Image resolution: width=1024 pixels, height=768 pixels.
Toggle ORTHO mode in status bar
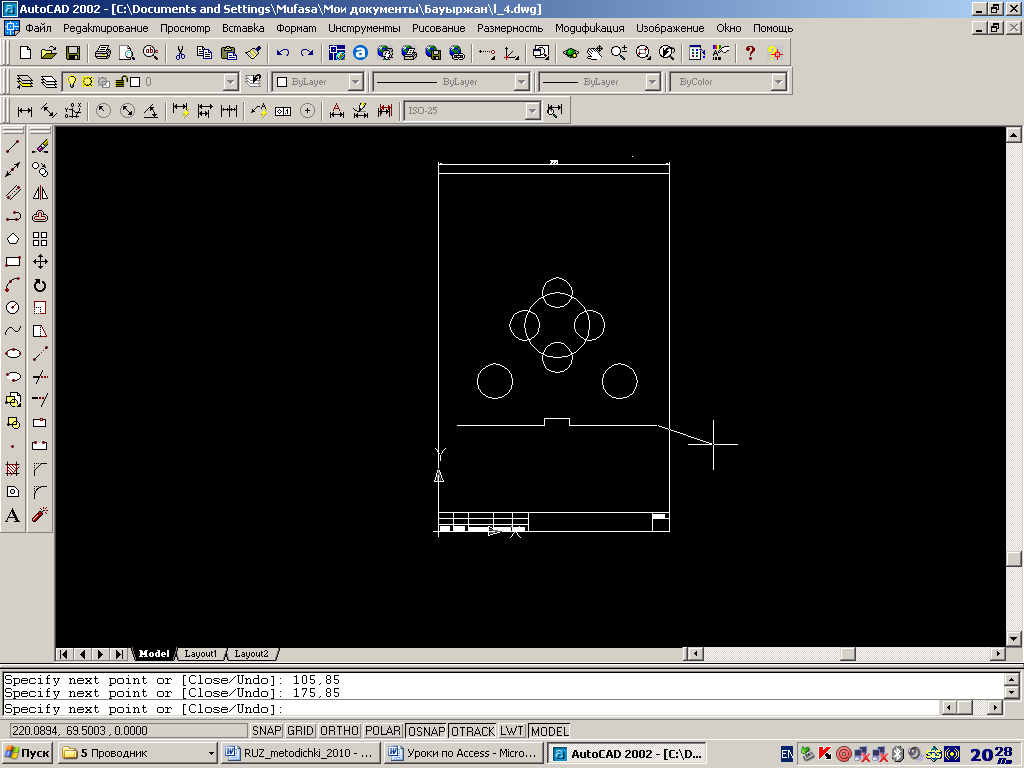(x=339, y=731)
